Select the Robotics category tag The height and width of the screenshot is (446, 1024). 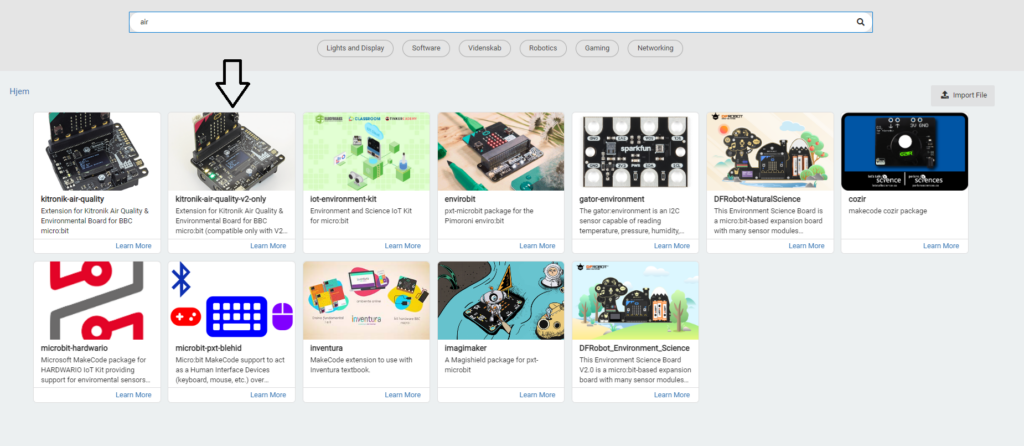543,48
